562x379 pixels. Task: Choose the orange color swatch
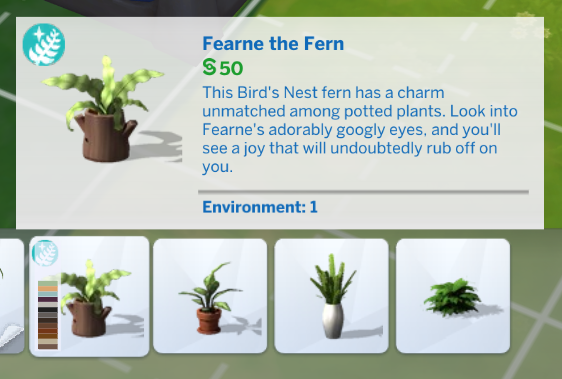48,289
